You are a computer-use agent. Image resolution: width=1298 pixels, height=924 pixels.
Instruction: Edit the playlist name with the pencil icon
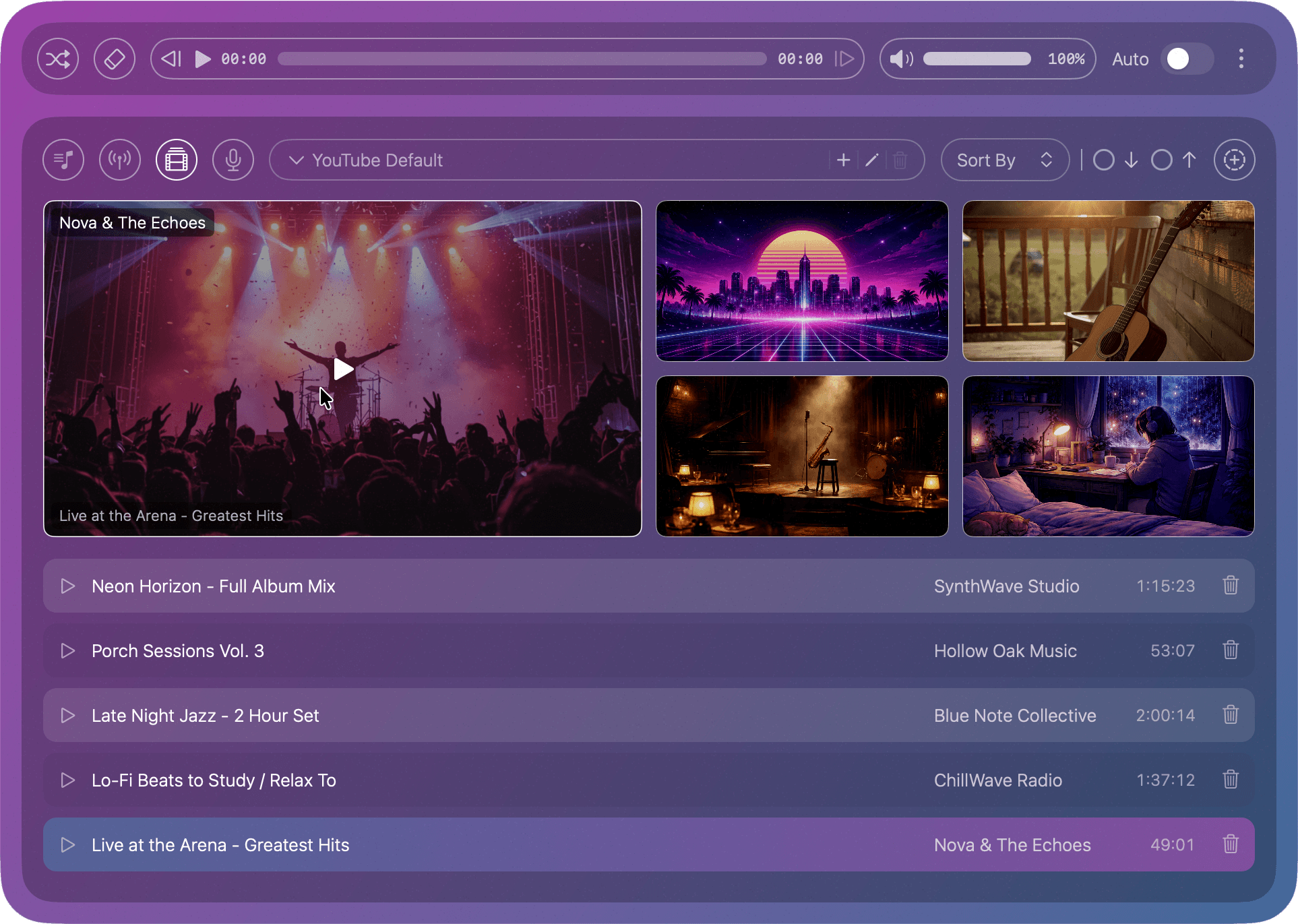click(871, 160)
